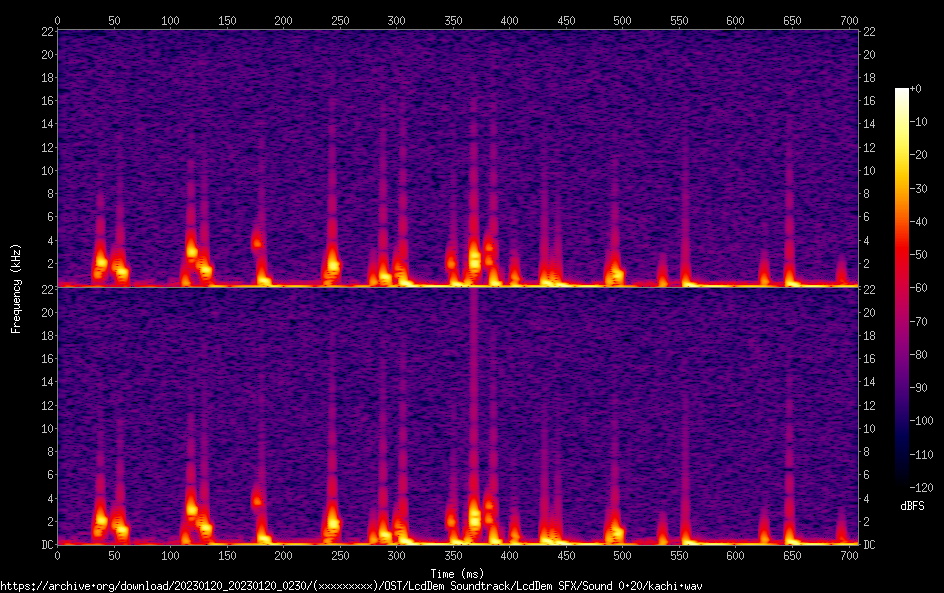Select the 100 tick on the top time axis
Image resolution: width=944 pixels, height=593 pixels.
pos(170,20)
